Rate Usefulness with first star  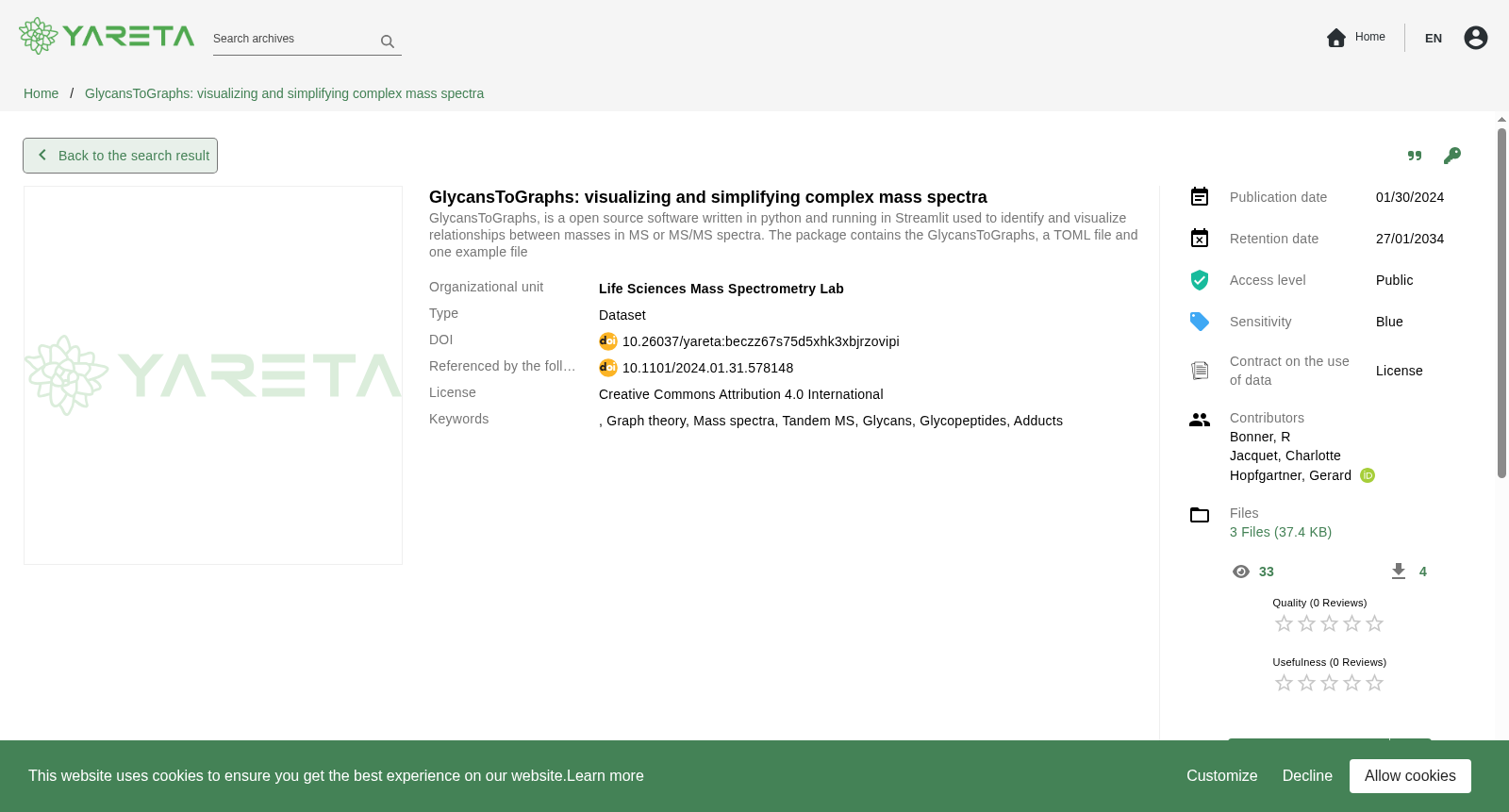(1284, 683)
